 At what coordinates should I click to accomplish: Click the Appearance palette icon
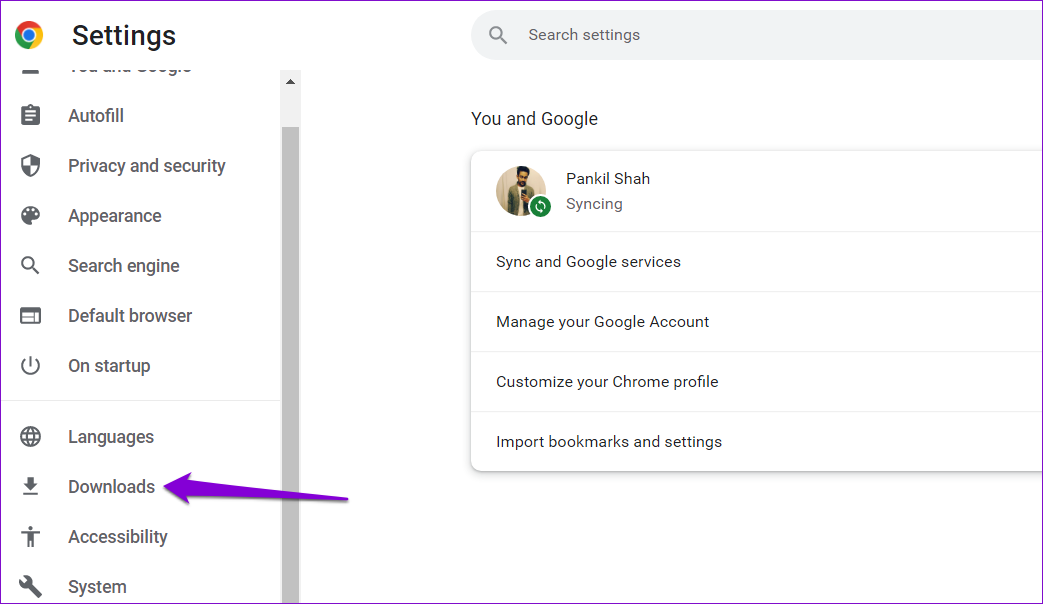pyautogui.click(x=30, y=216)
